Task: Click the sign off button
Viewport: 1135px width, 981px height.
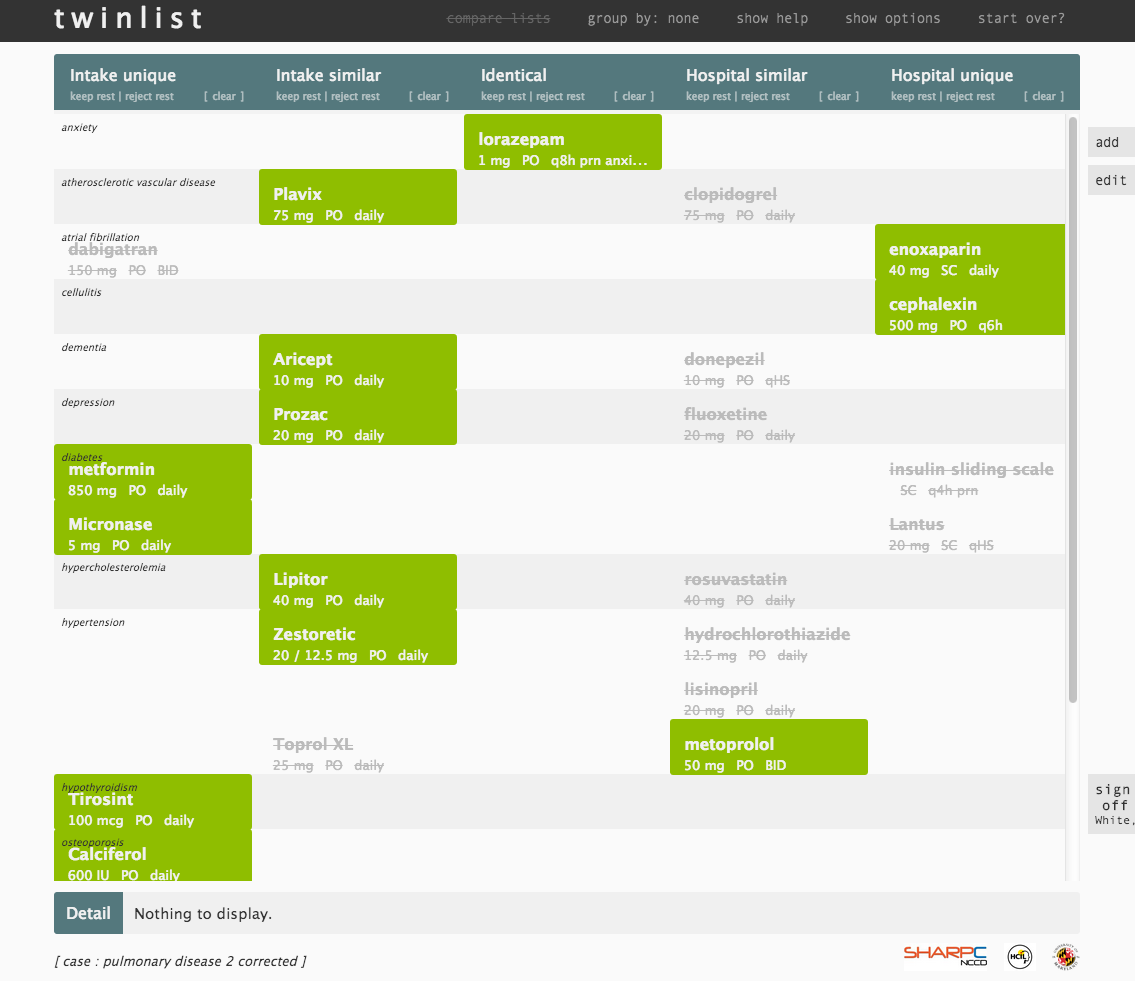Action: [x=1112, y=804]
